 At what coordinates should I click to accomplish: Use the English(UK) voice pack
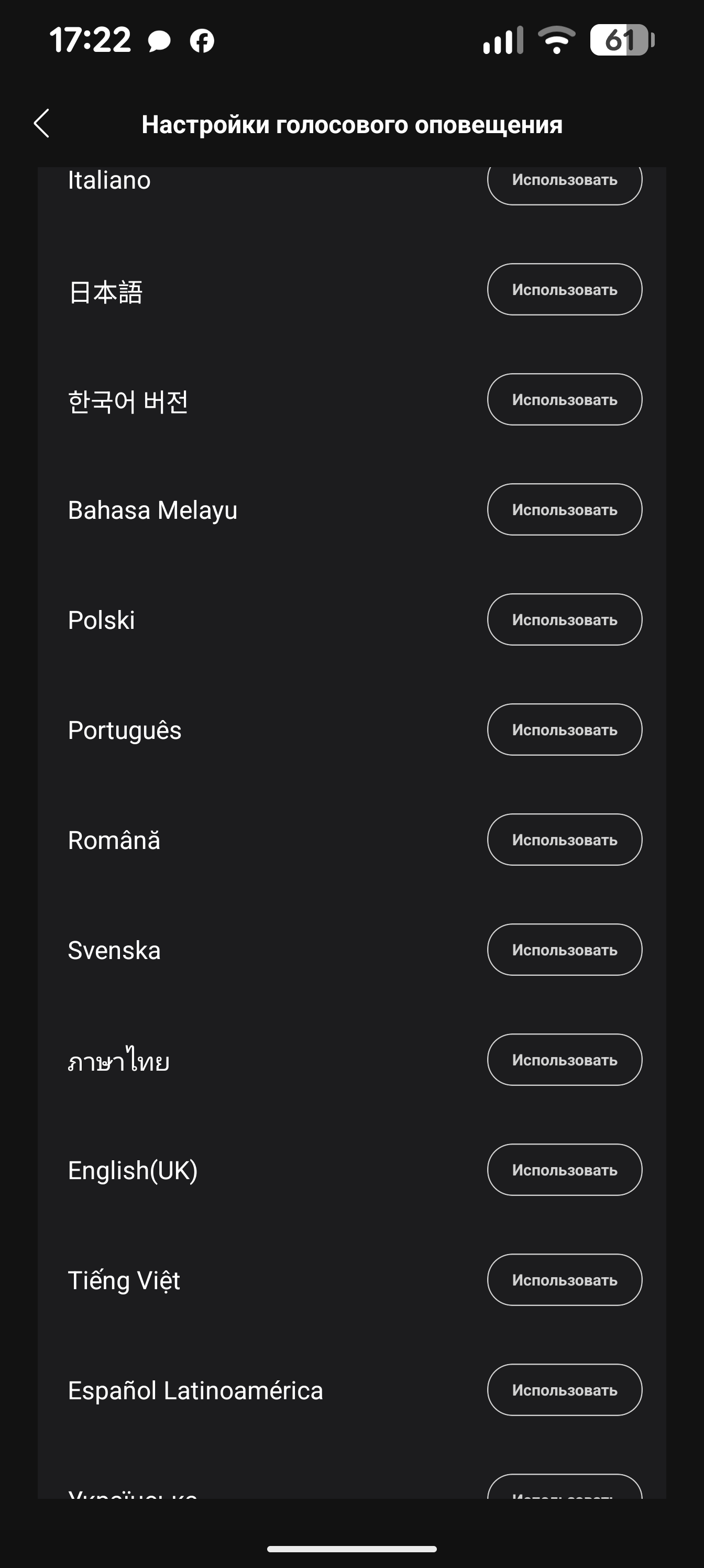pyautogui.click(x=564, y=1170)
